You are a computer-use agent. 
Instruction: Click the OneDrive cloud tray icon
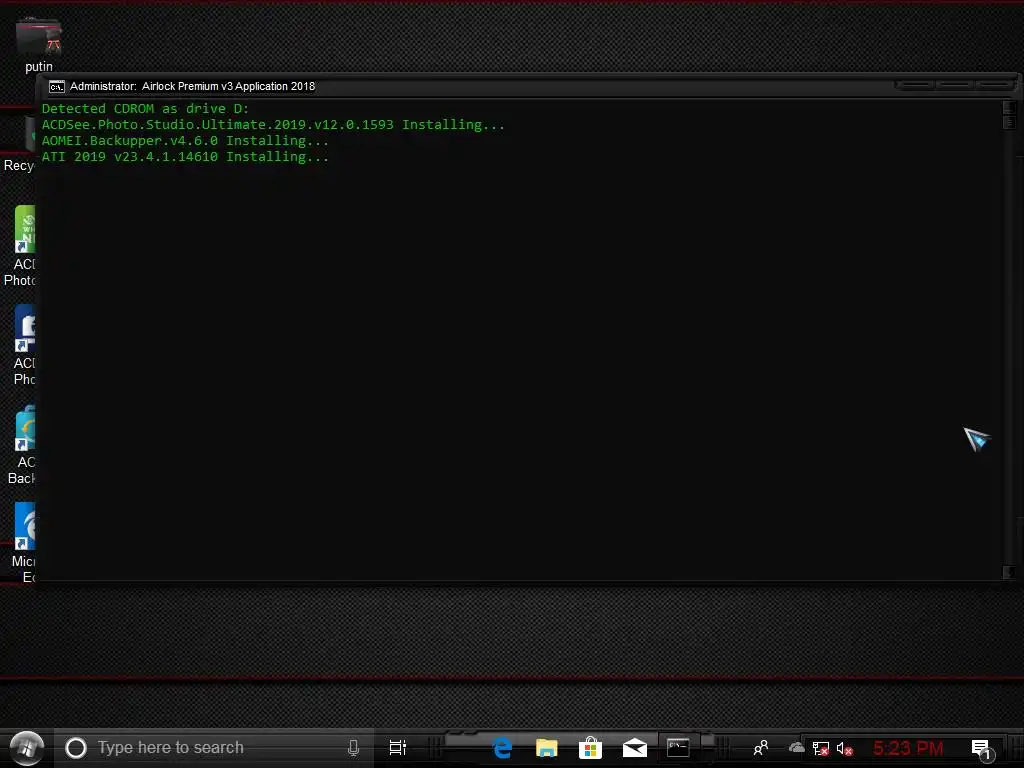pos(796,748)
